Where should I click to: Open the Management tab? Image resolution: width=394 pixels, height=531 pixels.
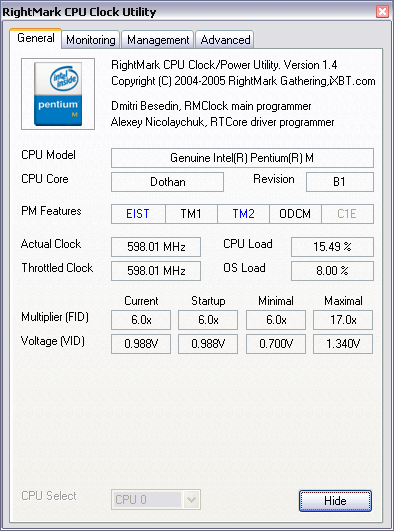[x=158, y=40]
